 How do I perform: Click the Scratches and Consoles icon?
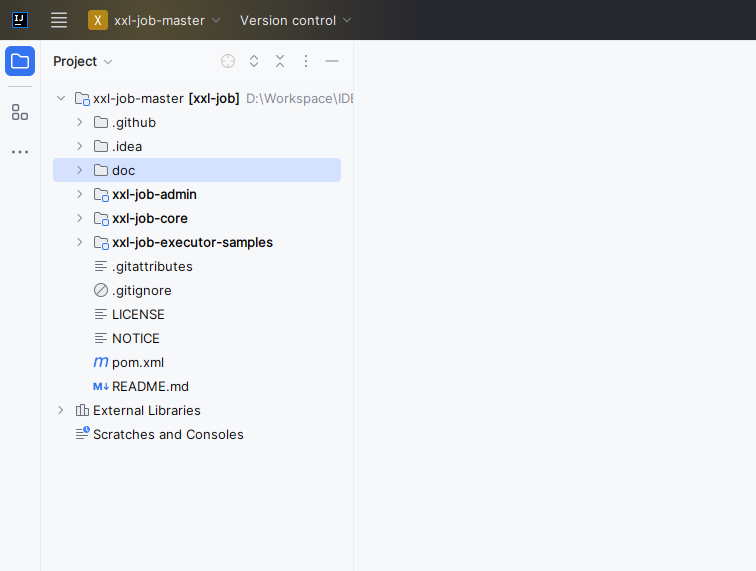[82, 433]
